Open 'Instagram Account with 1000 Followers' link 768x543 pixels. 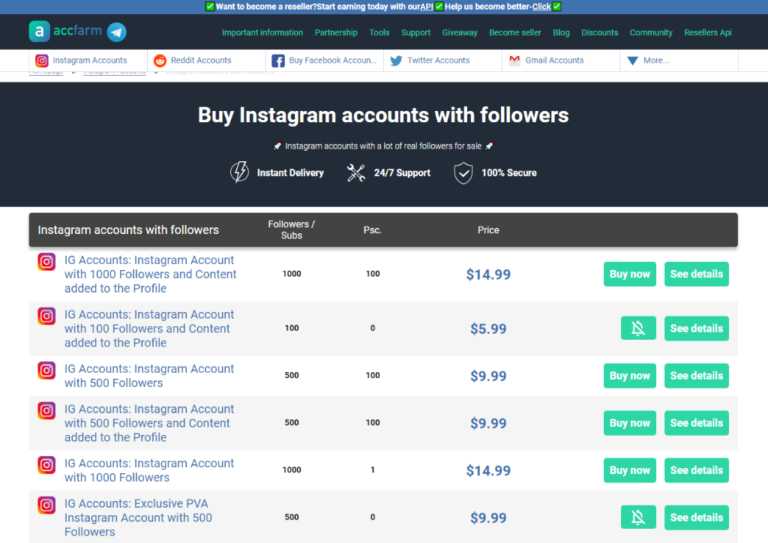(149, 470)
